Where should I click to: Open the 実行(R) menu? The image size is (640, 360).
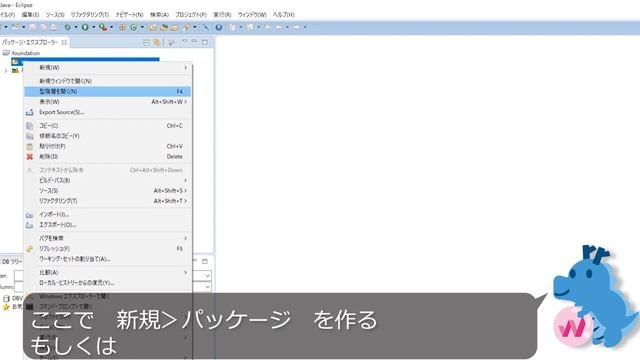click(x=222, y=15)
